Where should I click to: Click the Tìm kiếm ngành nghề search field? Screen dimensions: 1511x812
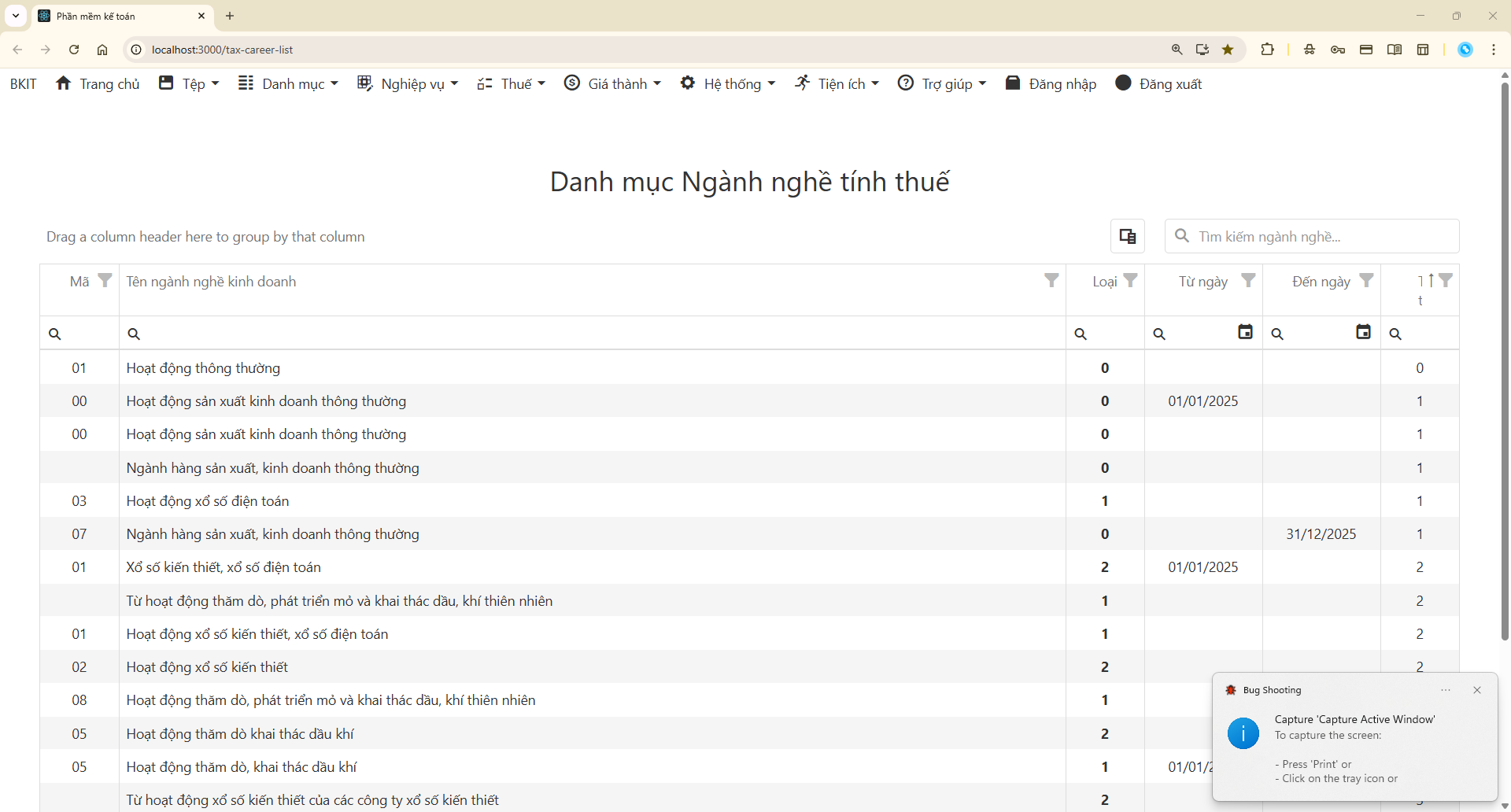point(1313,236)
